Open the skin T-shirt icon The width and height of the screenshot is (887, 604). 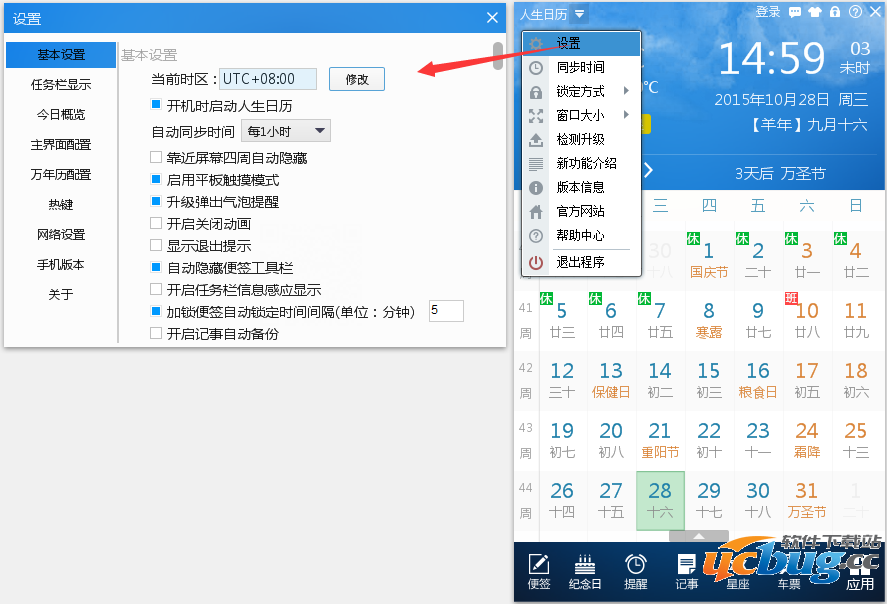tap(815, 13)
